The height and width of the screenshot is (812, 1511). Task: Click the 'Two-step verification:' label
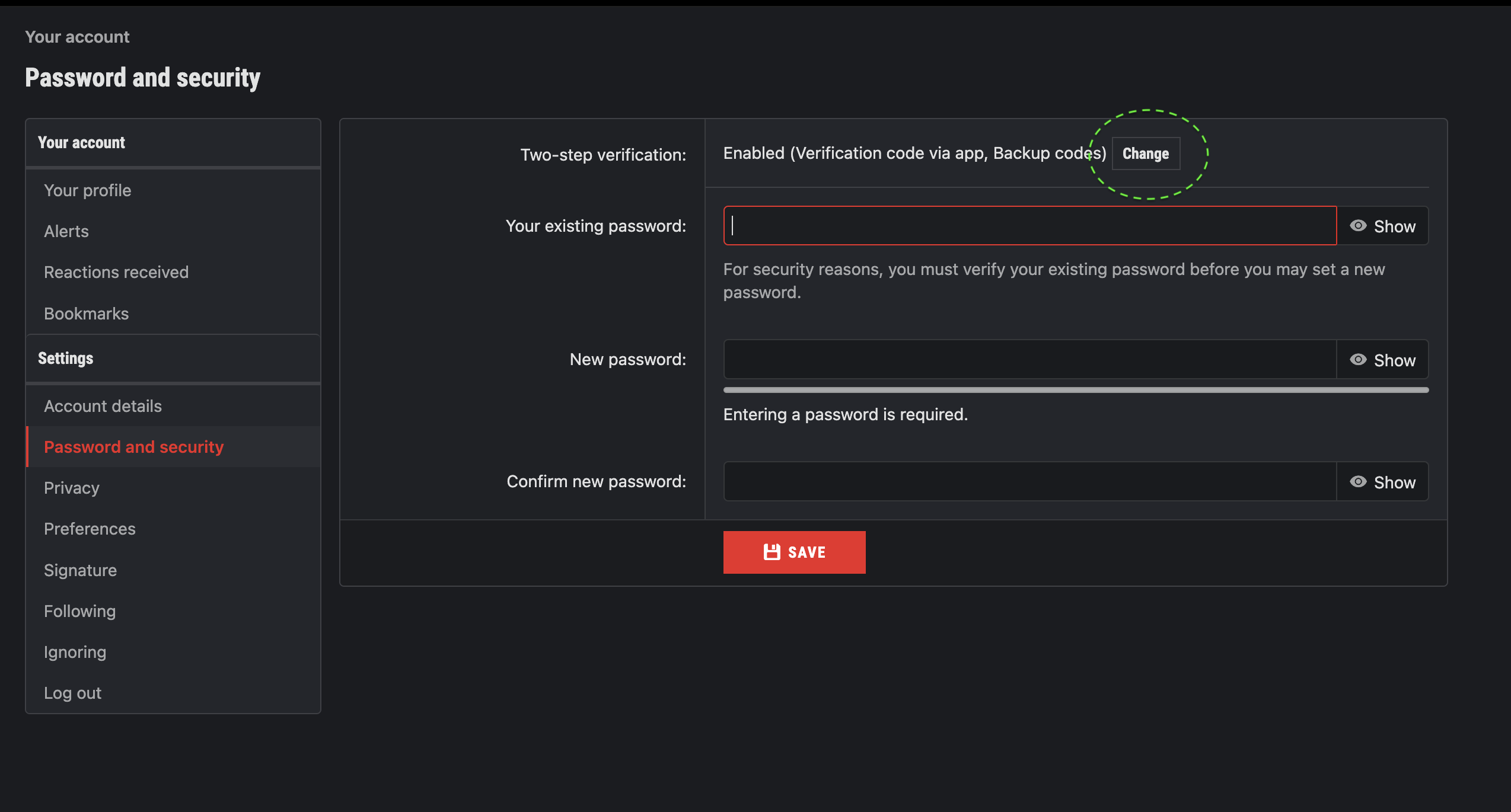[x=603, y=155]
